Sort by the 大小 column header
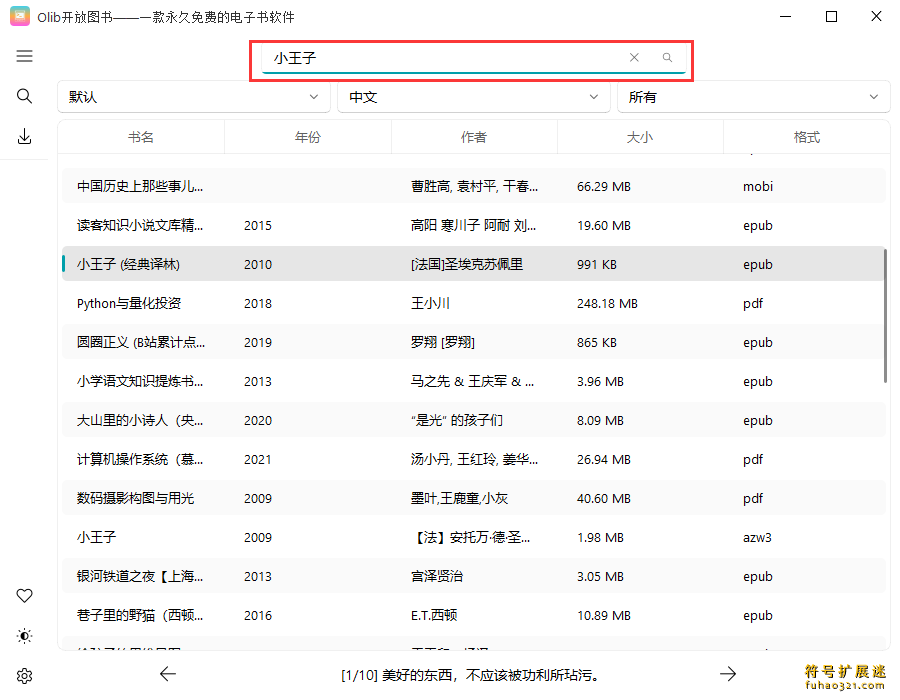The image size is (900, 700). [639, 137]
